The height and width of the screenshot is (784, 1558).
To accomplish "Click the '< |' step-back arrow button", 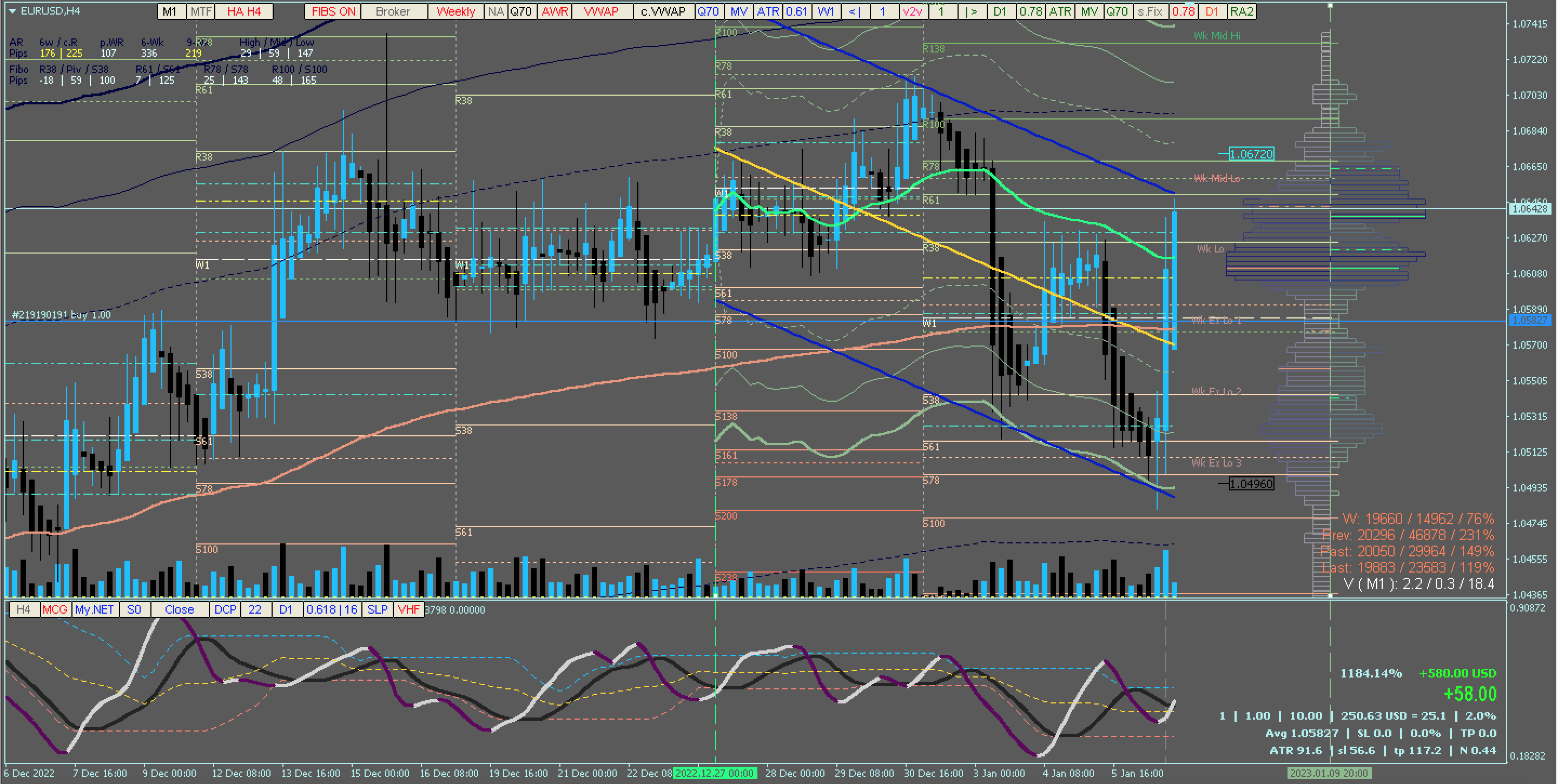I will [x=855, y=11].
